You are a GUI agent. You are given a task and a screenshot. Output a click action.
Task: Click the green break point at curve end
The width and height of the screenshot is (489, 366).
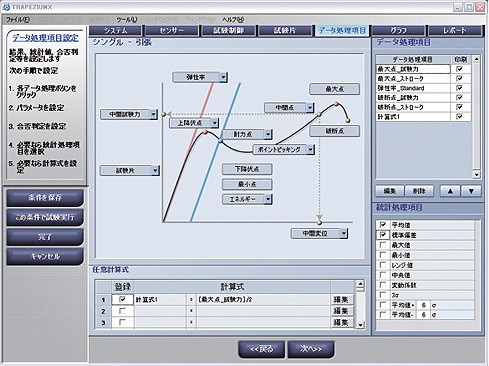tap(348, 120)
